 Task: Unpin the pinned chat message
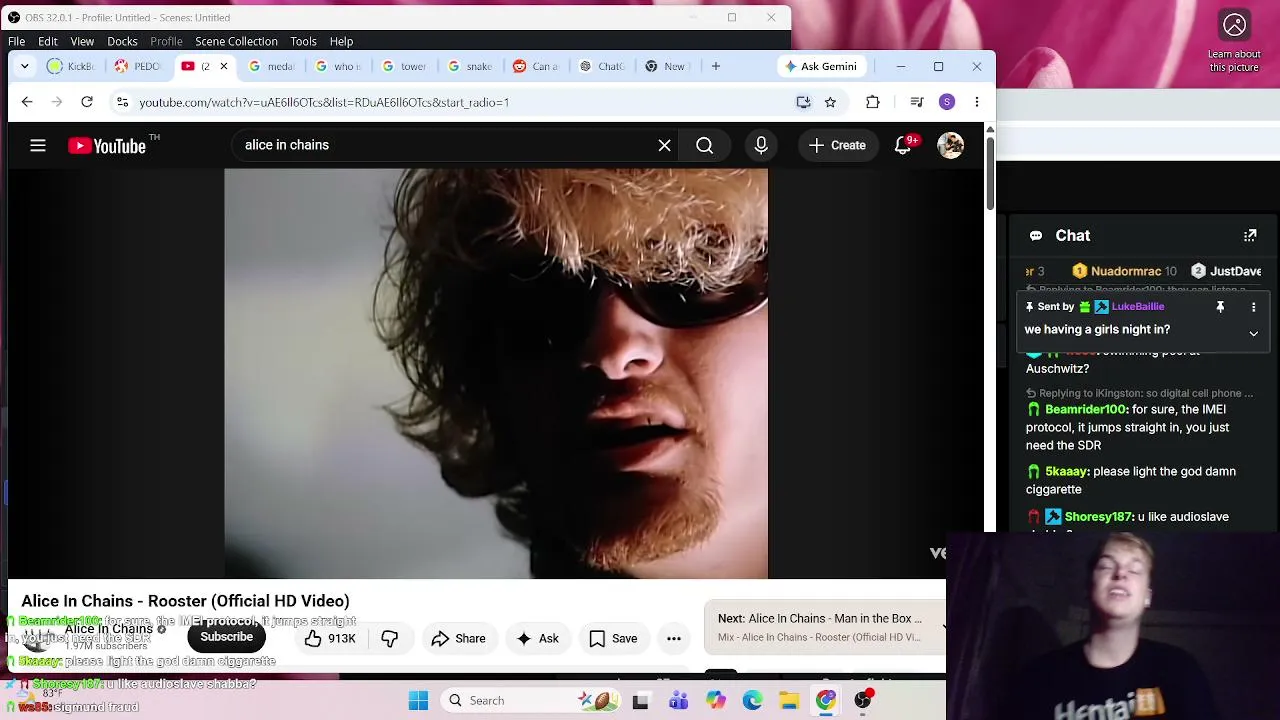tap(1220, 307)
